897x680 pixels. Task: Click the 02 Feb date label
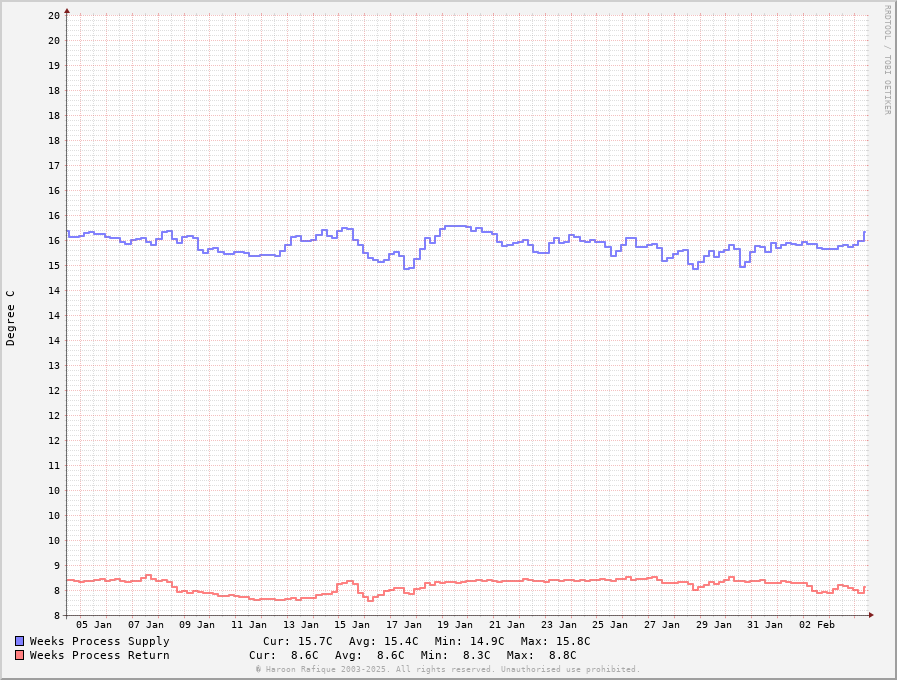pyautogui.click(x=817, y=625)
